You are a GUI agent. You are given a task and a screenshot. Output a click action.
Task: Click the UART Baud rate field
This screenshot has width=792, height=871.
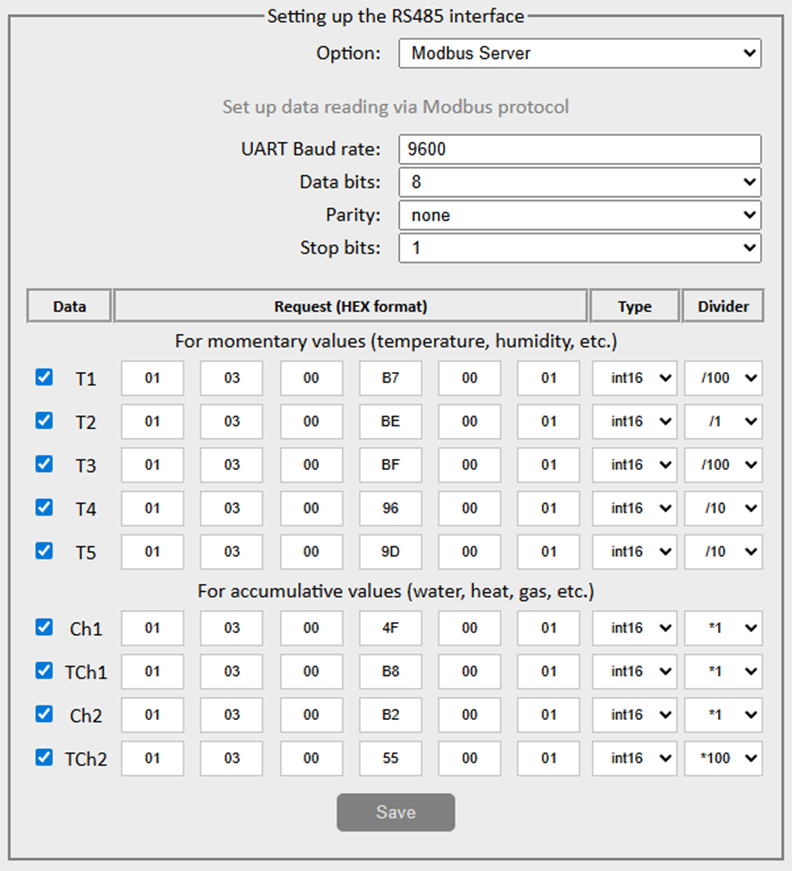click(579, 149)
